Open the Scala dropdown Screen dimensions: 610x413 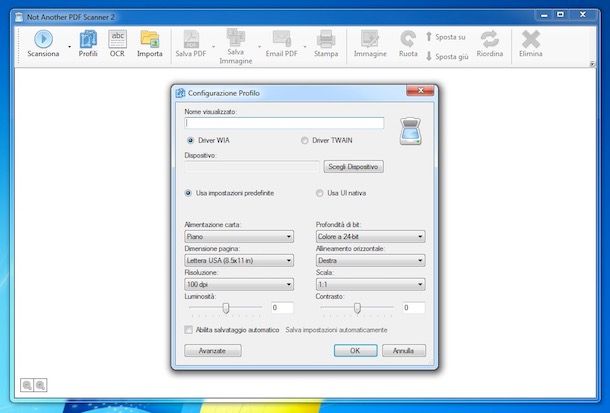click(370, 284)
